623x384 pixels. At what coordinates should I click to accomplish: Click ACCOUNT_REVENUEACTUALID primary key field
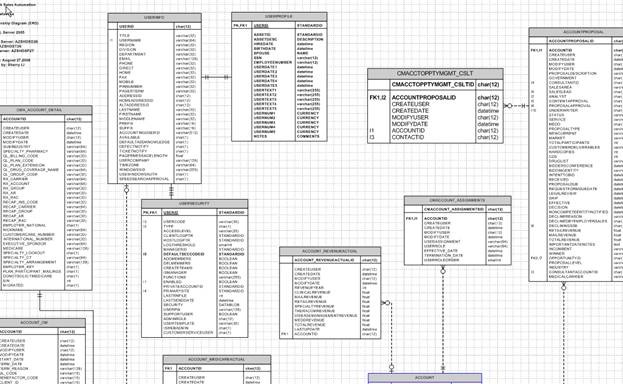point(324,260)
